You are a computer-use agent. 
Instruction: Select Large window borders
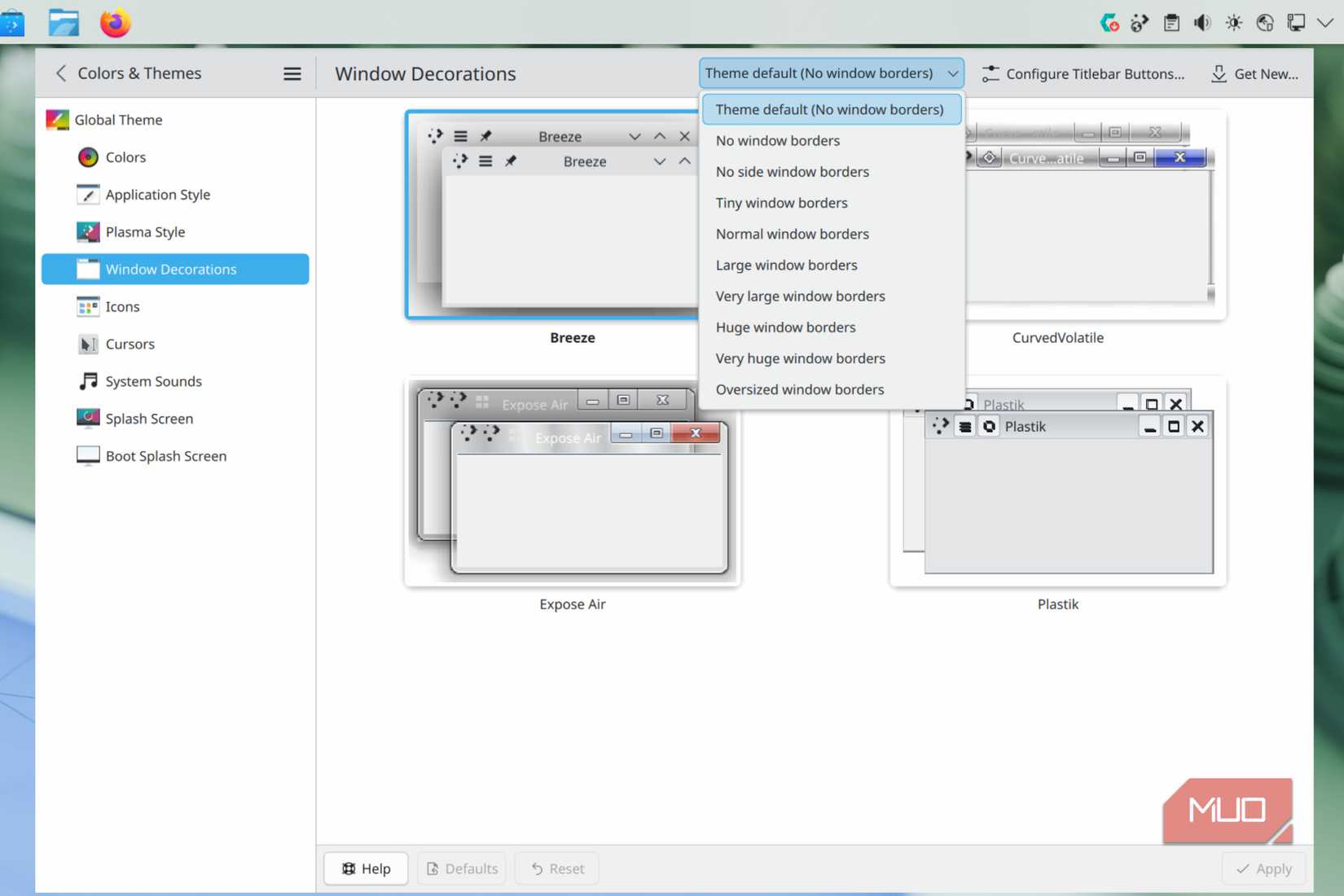point(832,266)
